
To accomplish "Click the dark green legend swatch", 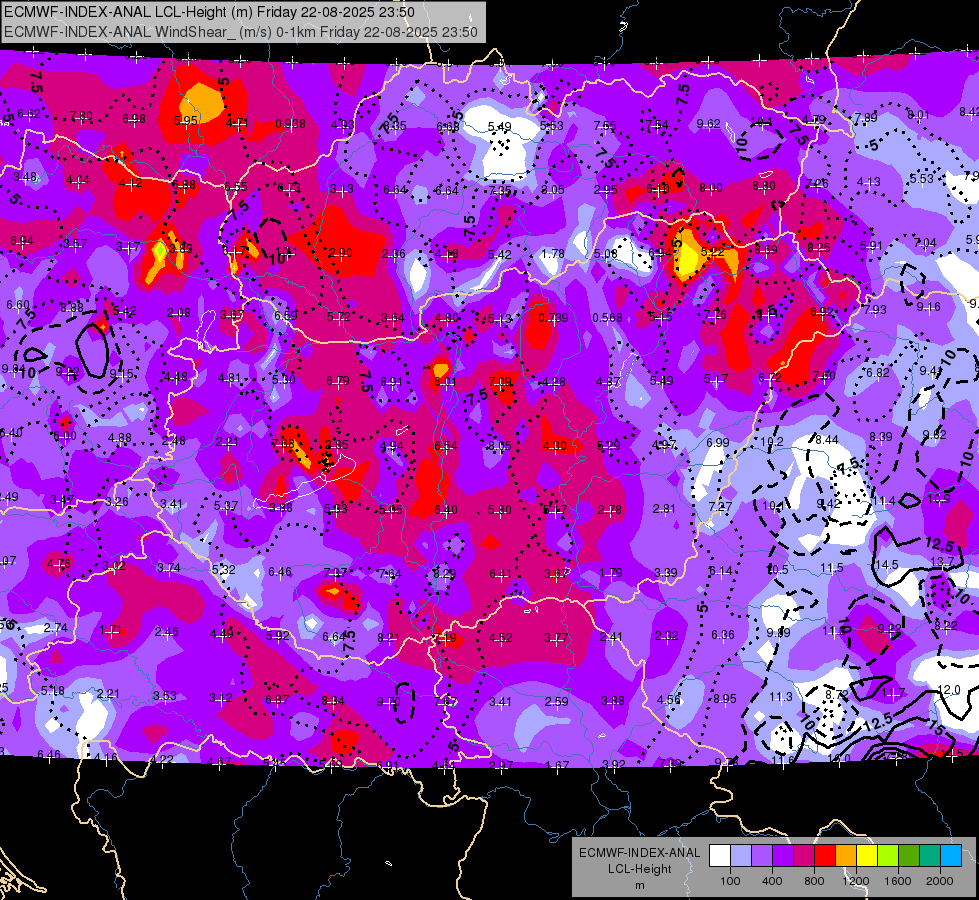I will coord(909,855).
